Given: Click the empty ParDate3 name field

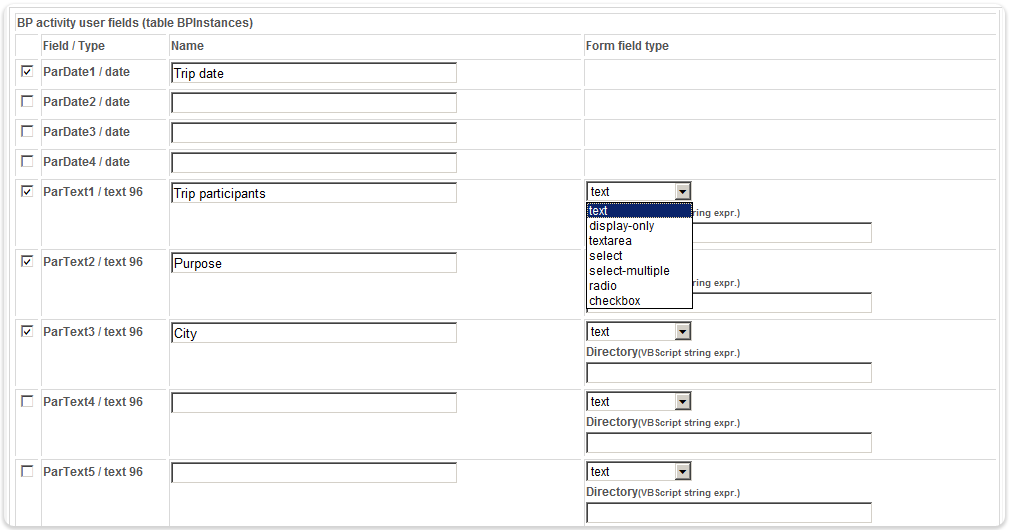Looking at the screenshot, I should 314,133.
